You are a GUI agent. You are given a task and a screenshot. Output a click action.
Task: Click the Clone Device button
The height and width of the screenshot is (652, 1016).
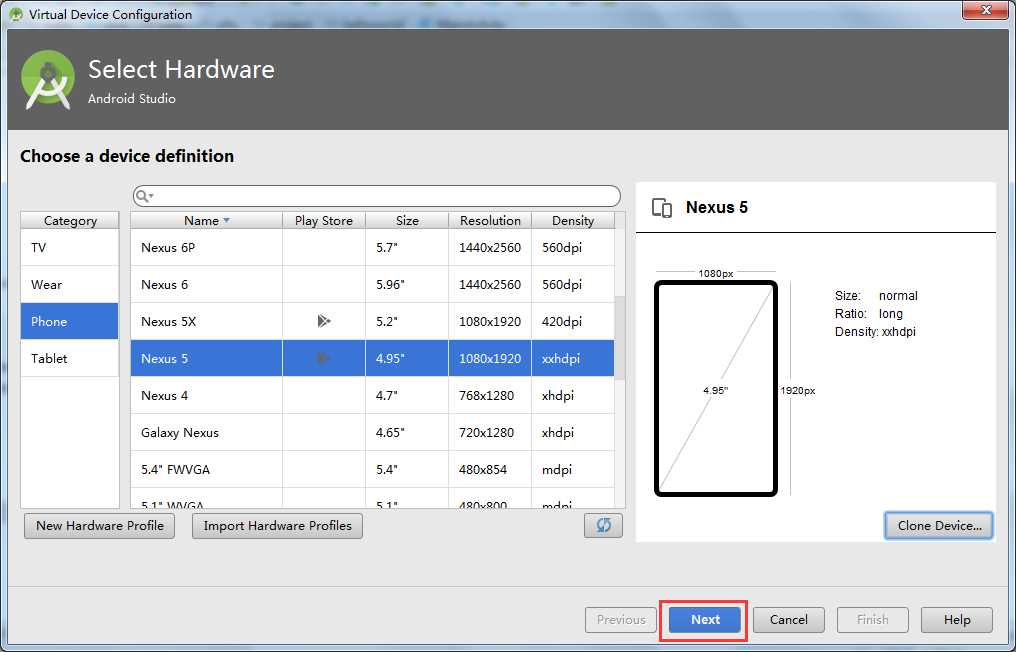(939, 526)
